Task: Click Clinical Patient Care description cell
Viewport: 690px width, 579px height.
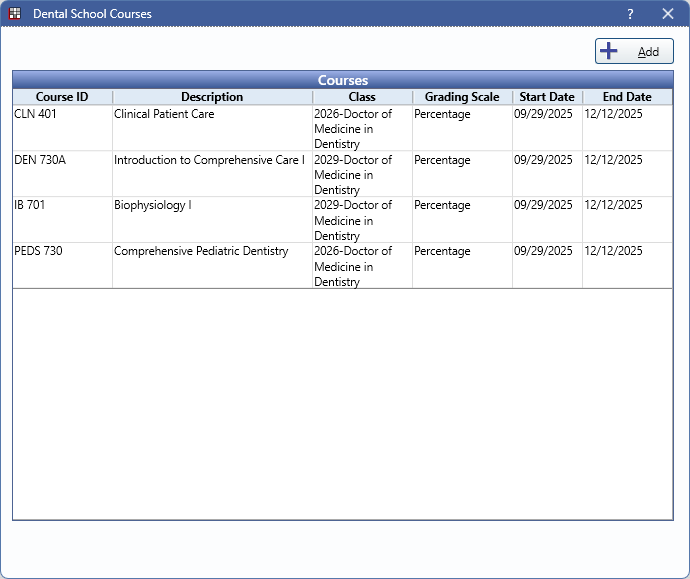Action: 164,114
